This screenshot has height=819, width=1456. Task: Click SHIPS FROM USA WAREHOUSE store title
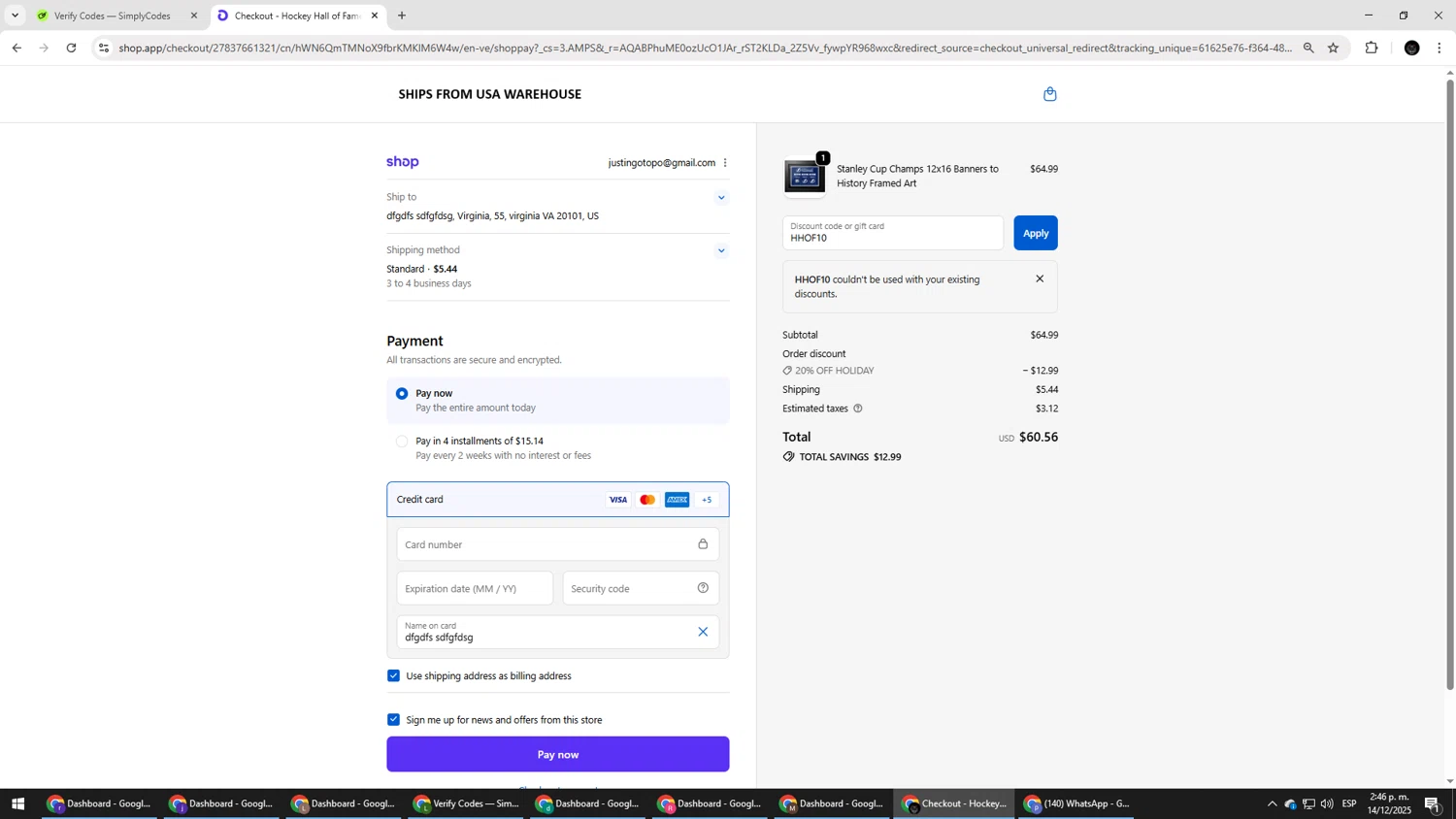490,94
